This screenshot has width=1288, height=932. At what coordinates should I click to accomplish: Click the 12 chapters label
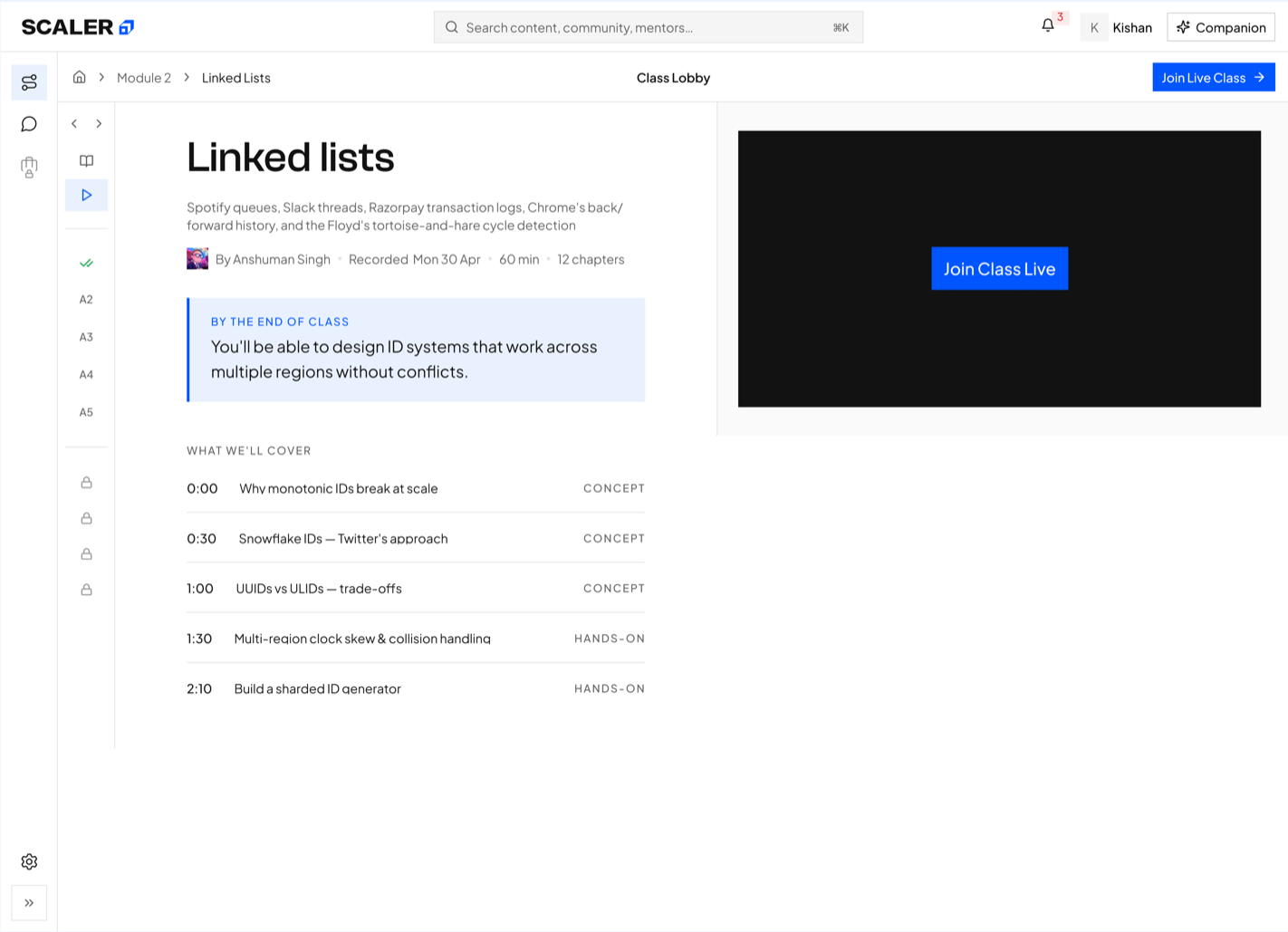[x=591, y=259]
